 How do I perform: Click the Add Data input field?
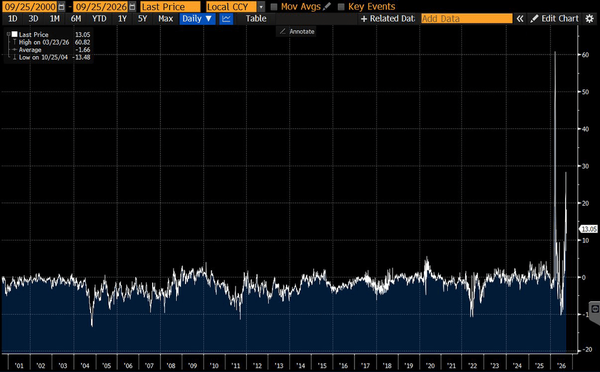(x=466, y=19)
